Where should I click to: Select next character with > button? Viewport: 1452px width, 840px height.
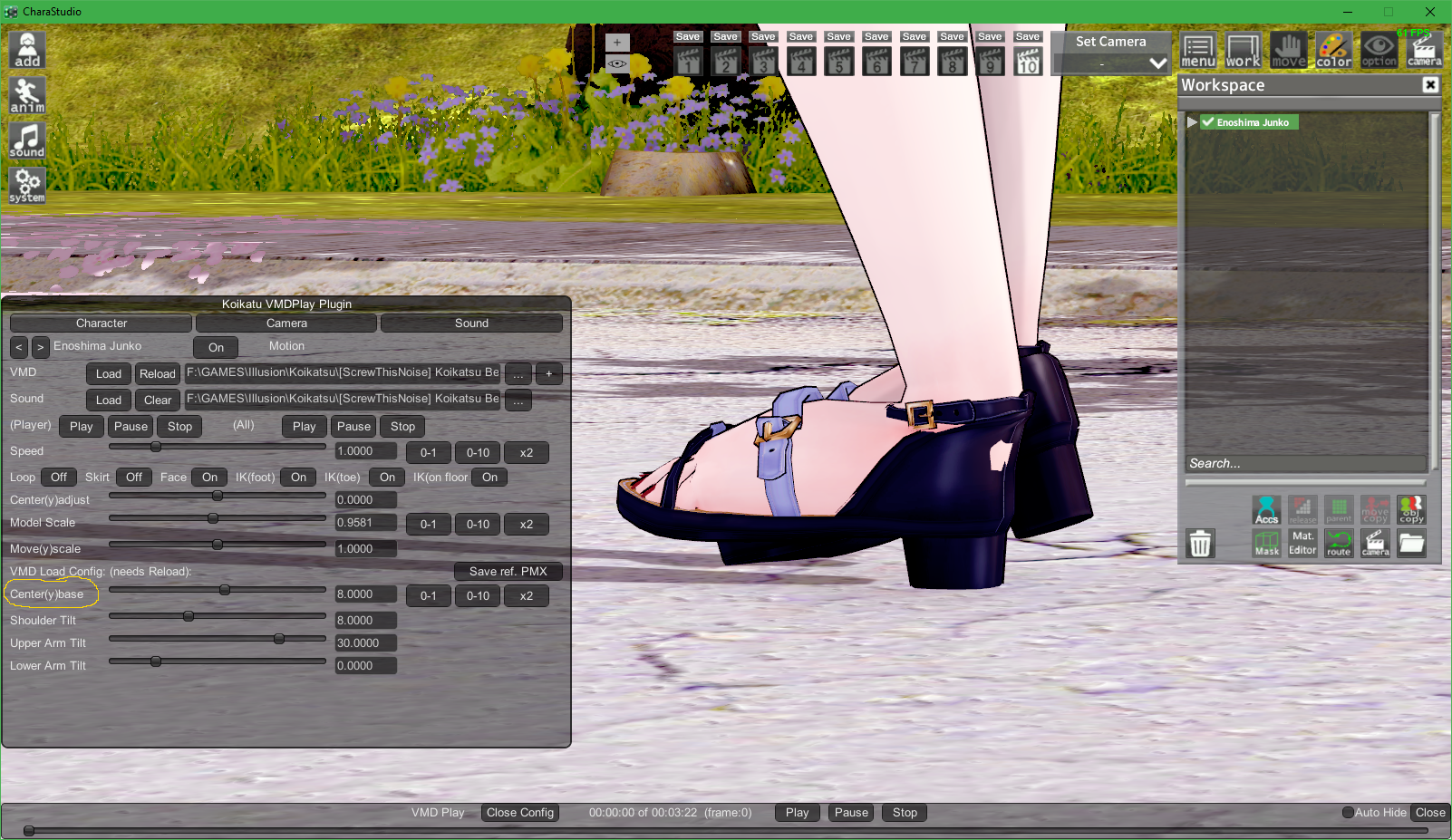click(x=40, y=347)
